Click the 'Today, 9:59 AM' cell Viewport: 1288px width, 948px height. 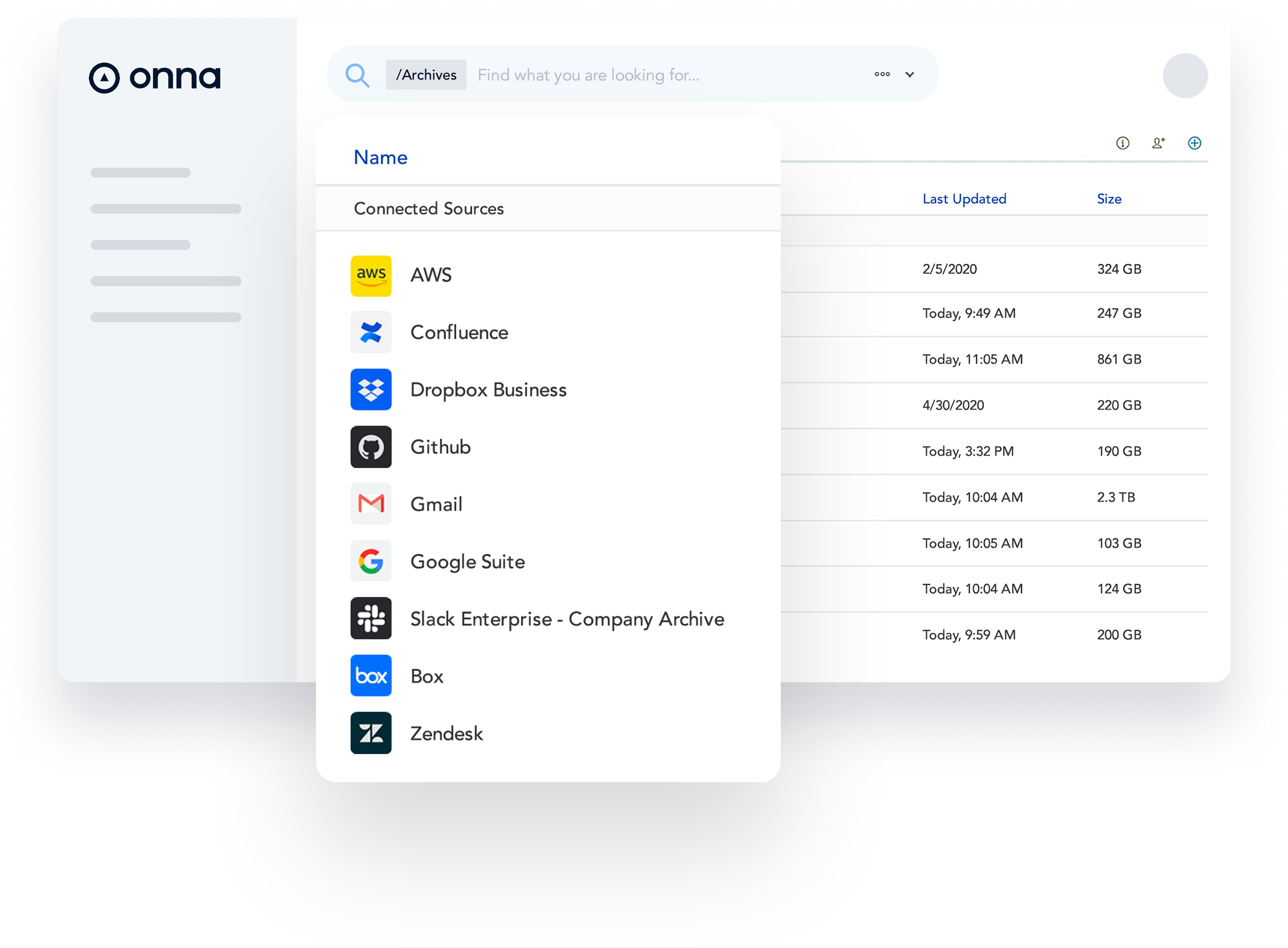(968, 635)
